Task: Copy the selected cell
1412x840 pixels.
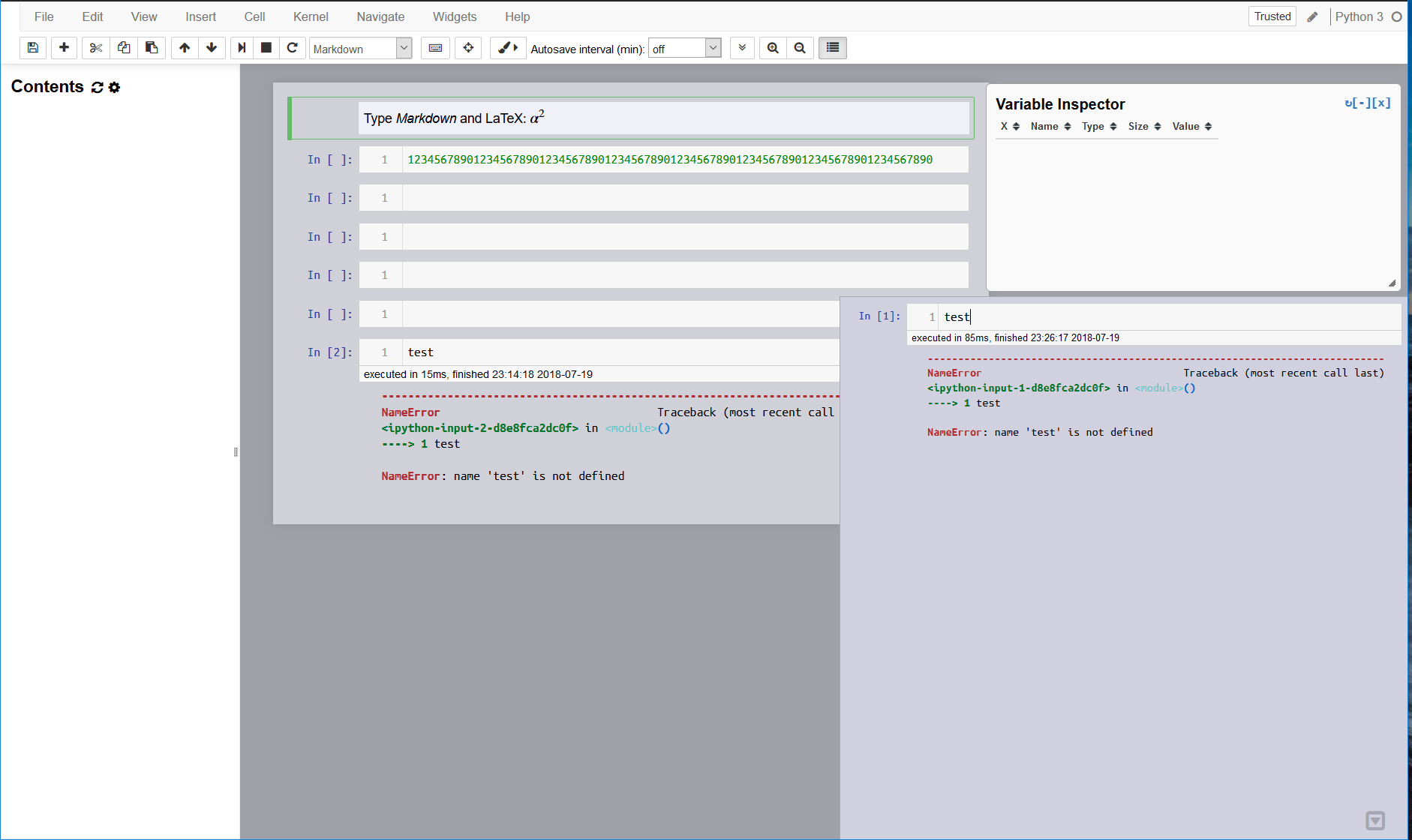Action: (124, 47)
